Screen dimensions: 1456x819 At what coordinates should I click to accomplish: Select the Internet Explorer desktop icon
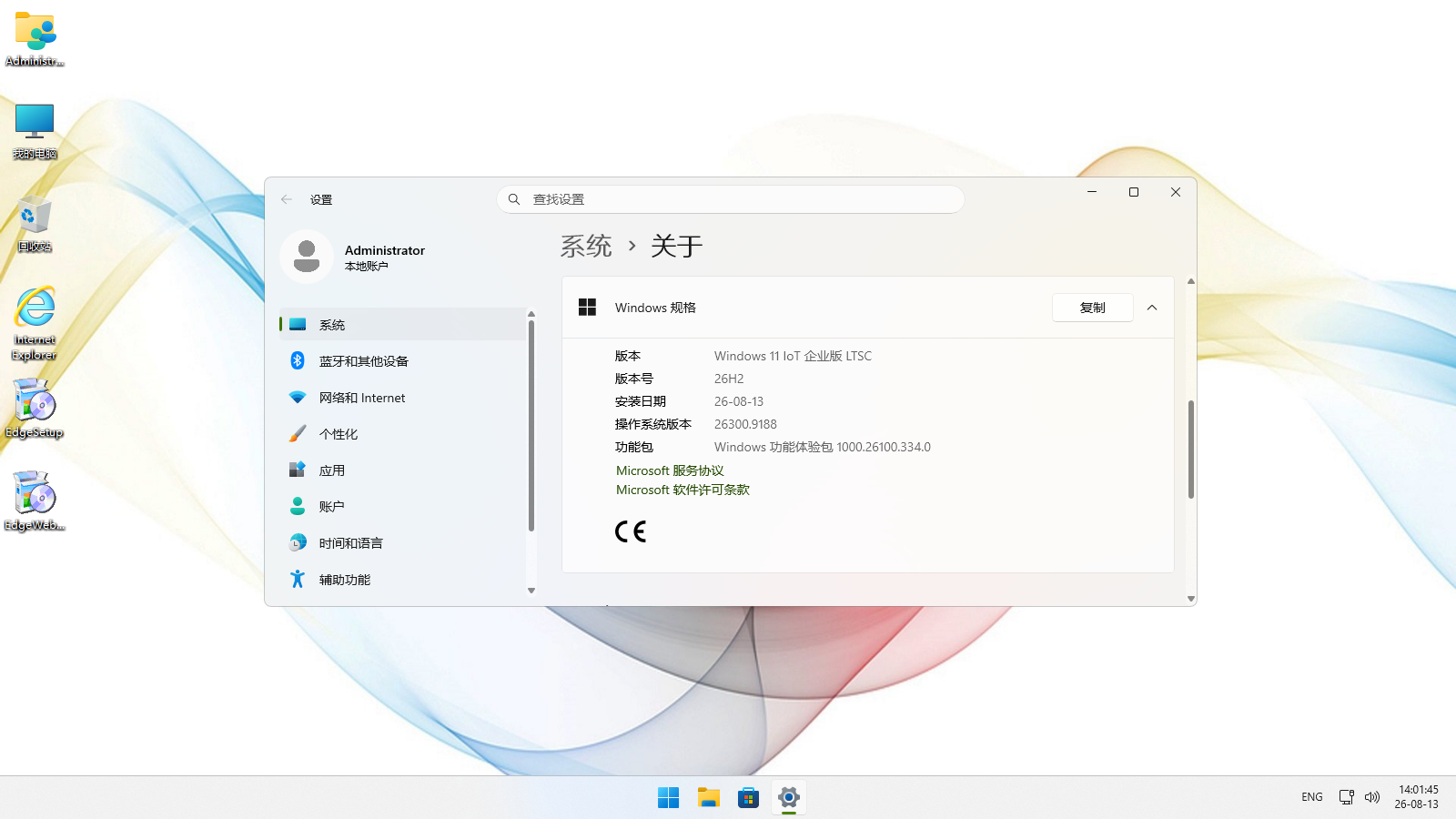(x=35, y=324)
